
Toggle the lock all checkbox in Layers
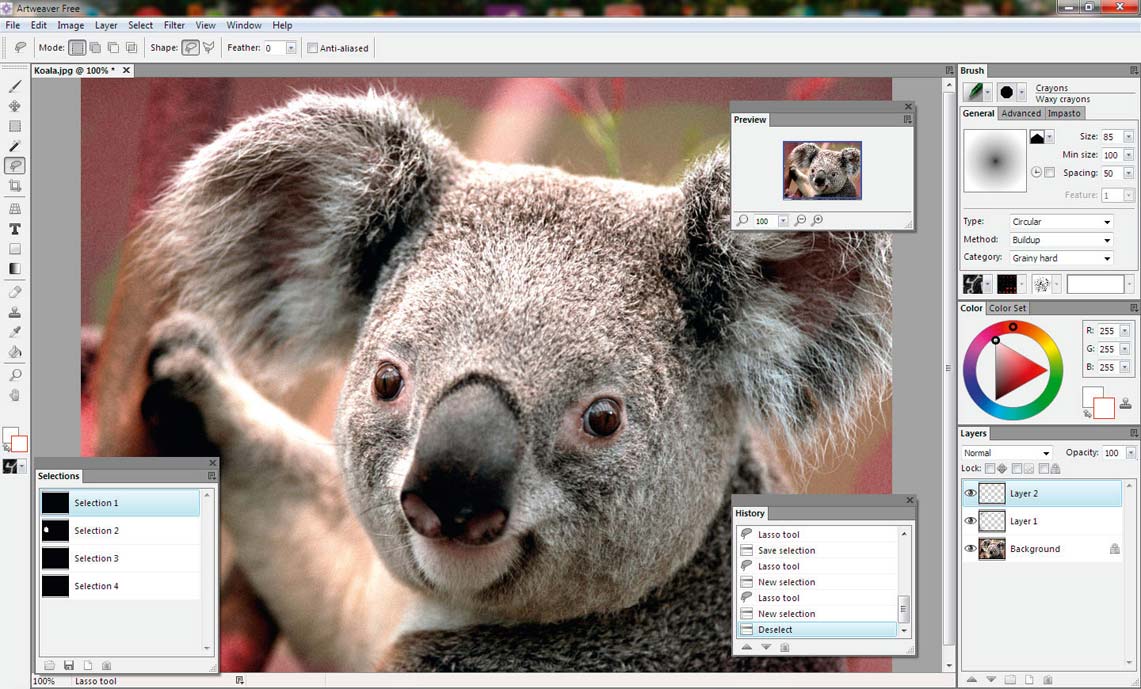point(1043,469)
